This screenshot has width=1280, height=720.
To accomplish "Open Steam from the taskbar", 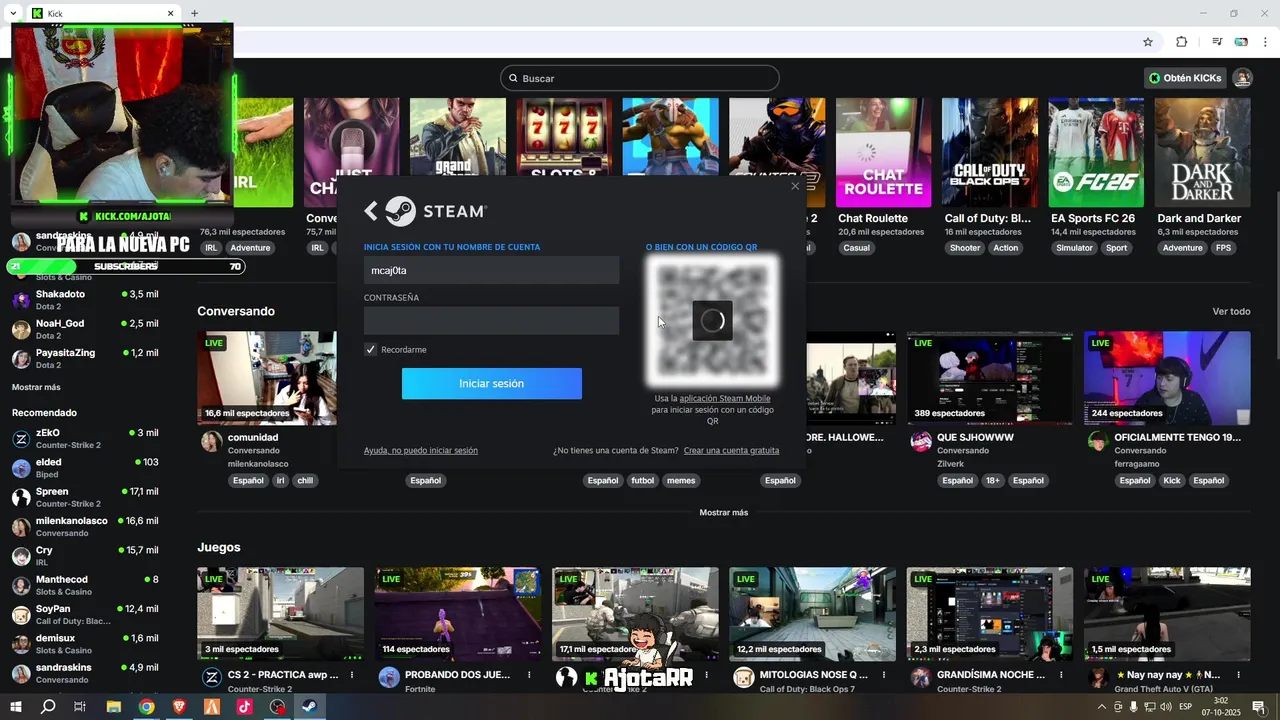I will [x=310, y=707].
